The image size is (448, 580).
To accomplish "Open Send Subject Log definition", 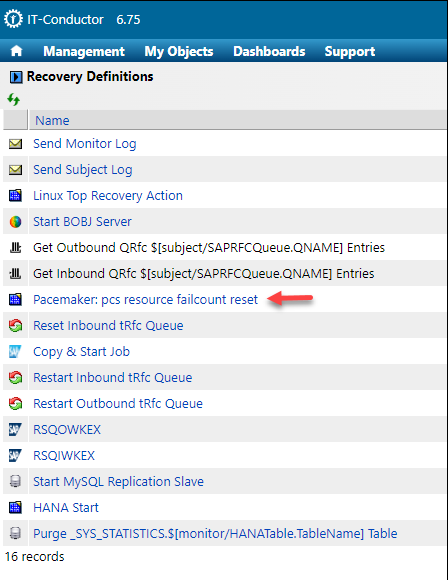I will click(x=82, y=170).
